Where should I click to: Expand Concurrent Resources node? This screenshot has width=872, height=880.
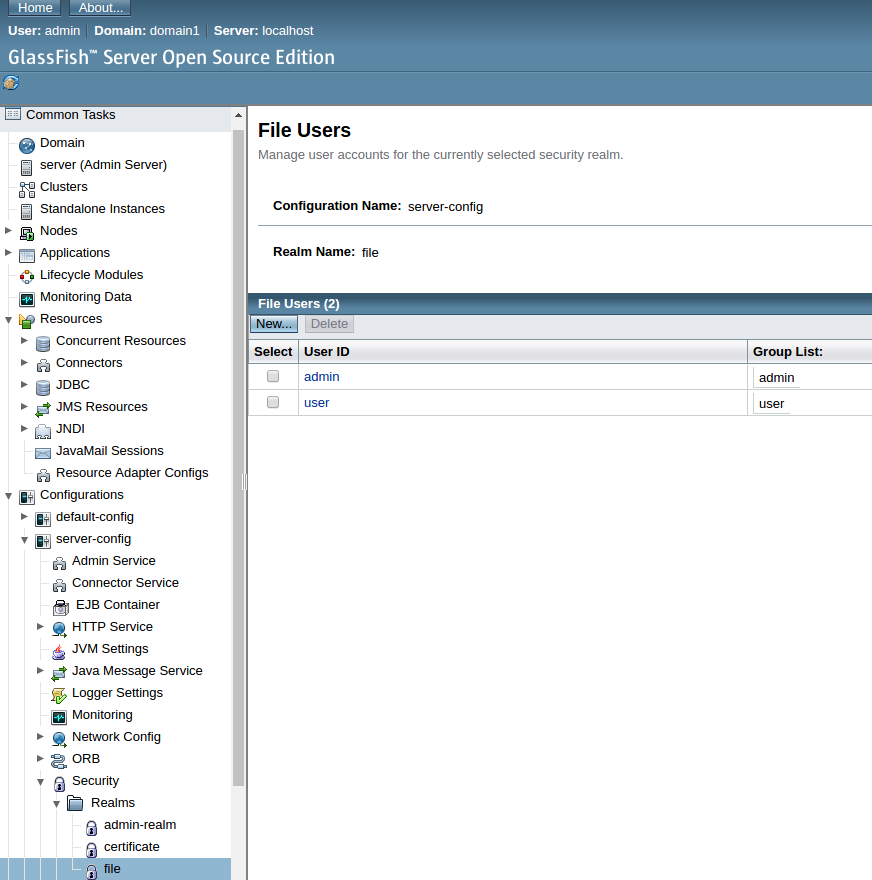24,340
